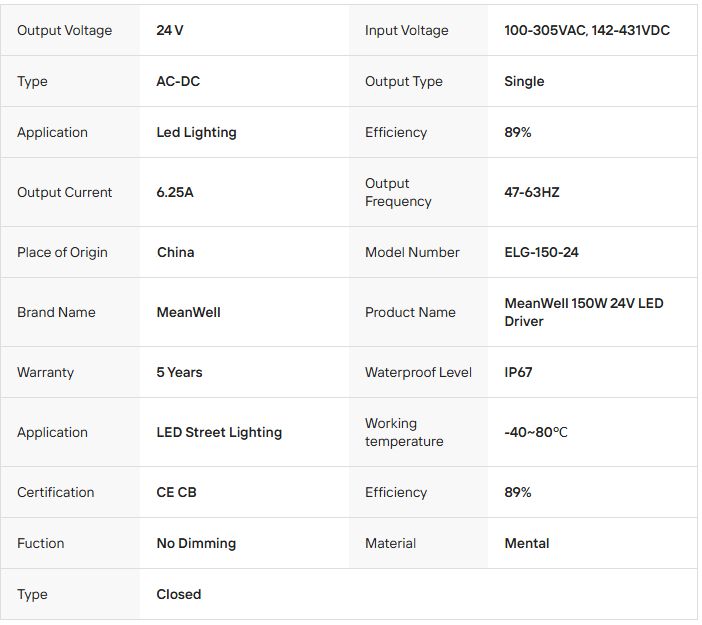702x625 pixels.
Task: Select the 6.25A current value
Action: (x=175, y=192)
